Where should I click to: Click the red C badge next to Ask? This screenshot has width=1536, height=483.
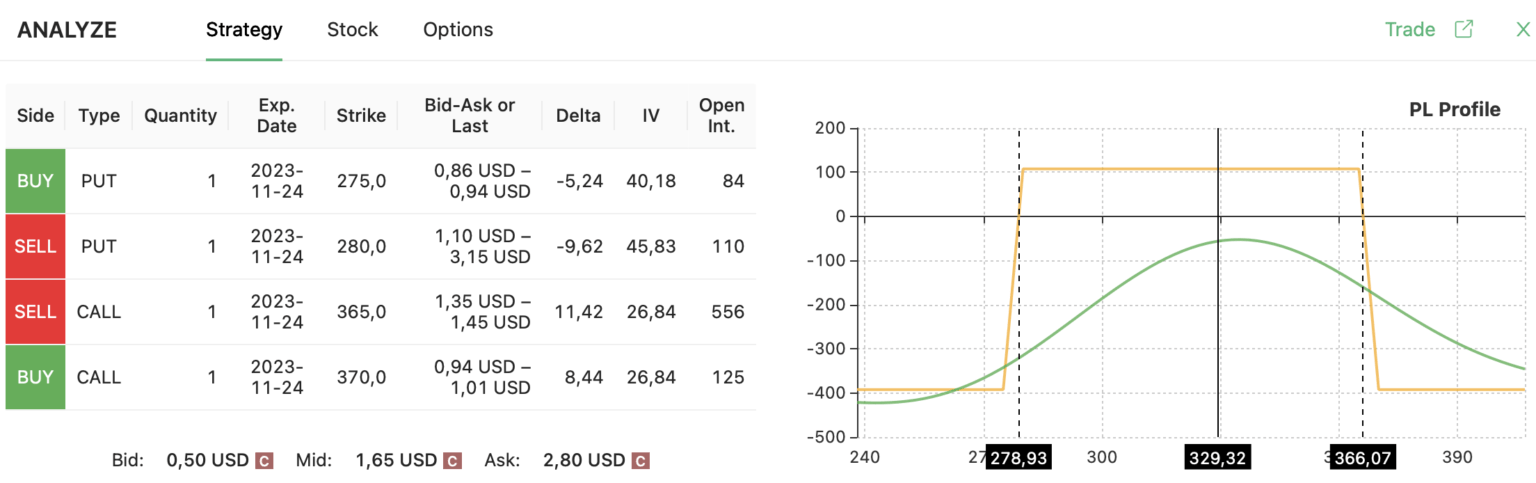640,461
